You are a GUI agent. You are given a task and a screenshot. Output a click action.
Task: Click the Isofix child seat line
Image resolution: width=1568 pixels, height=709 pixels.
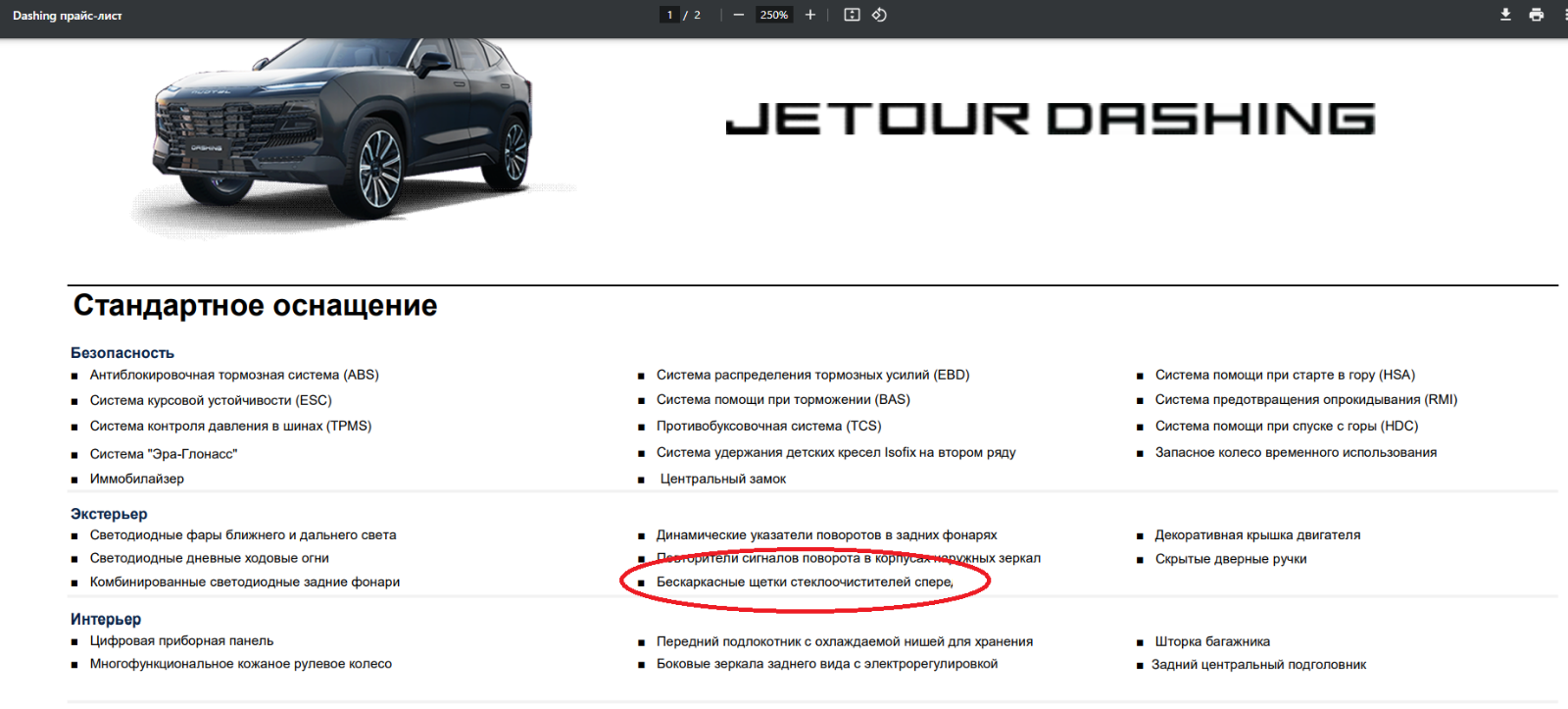(x=836, y=452)
